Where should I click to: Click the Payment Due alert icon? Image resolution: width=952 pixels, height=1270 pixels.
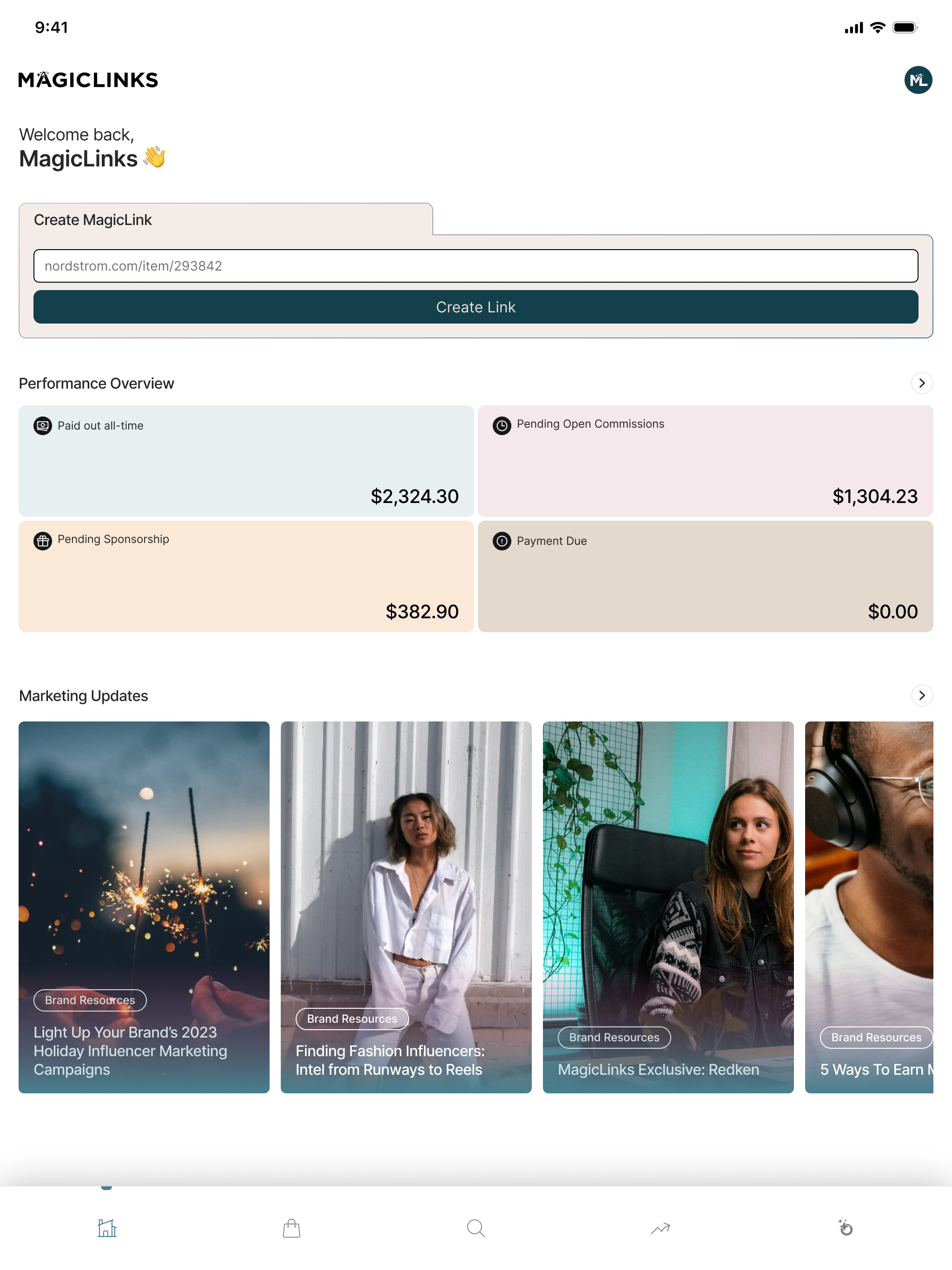point(502,541)
